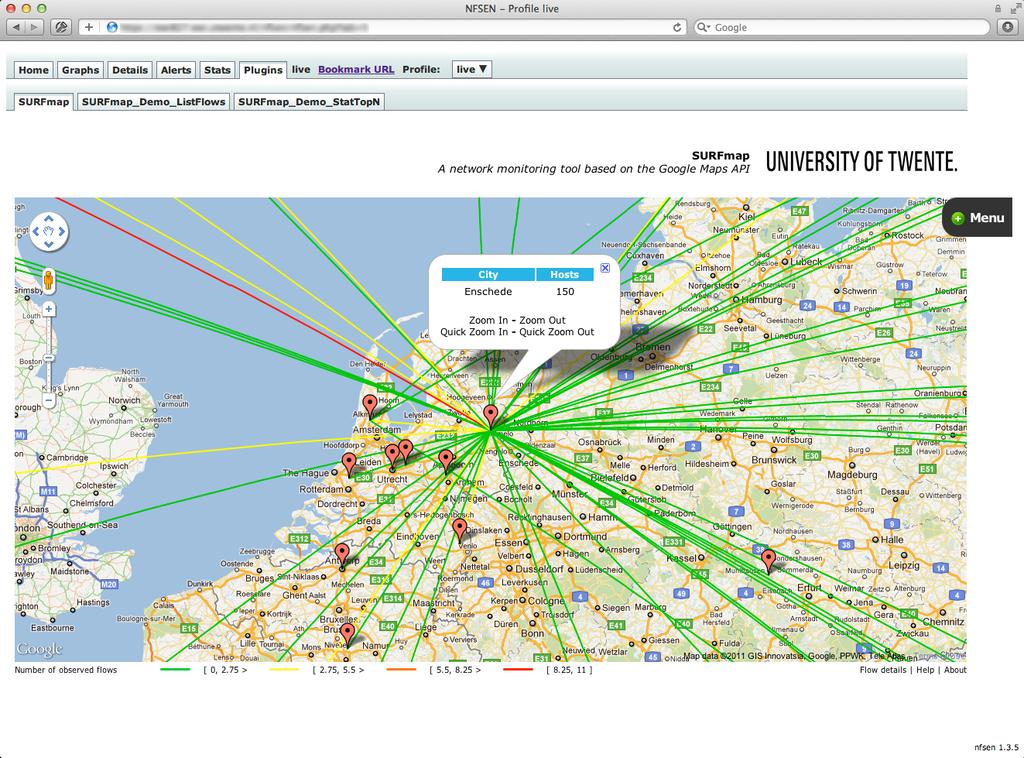Viewport: 1024px width, 758px height.
Task: Select the map marker near Alkmaar
Action: (x=370, y=406)
